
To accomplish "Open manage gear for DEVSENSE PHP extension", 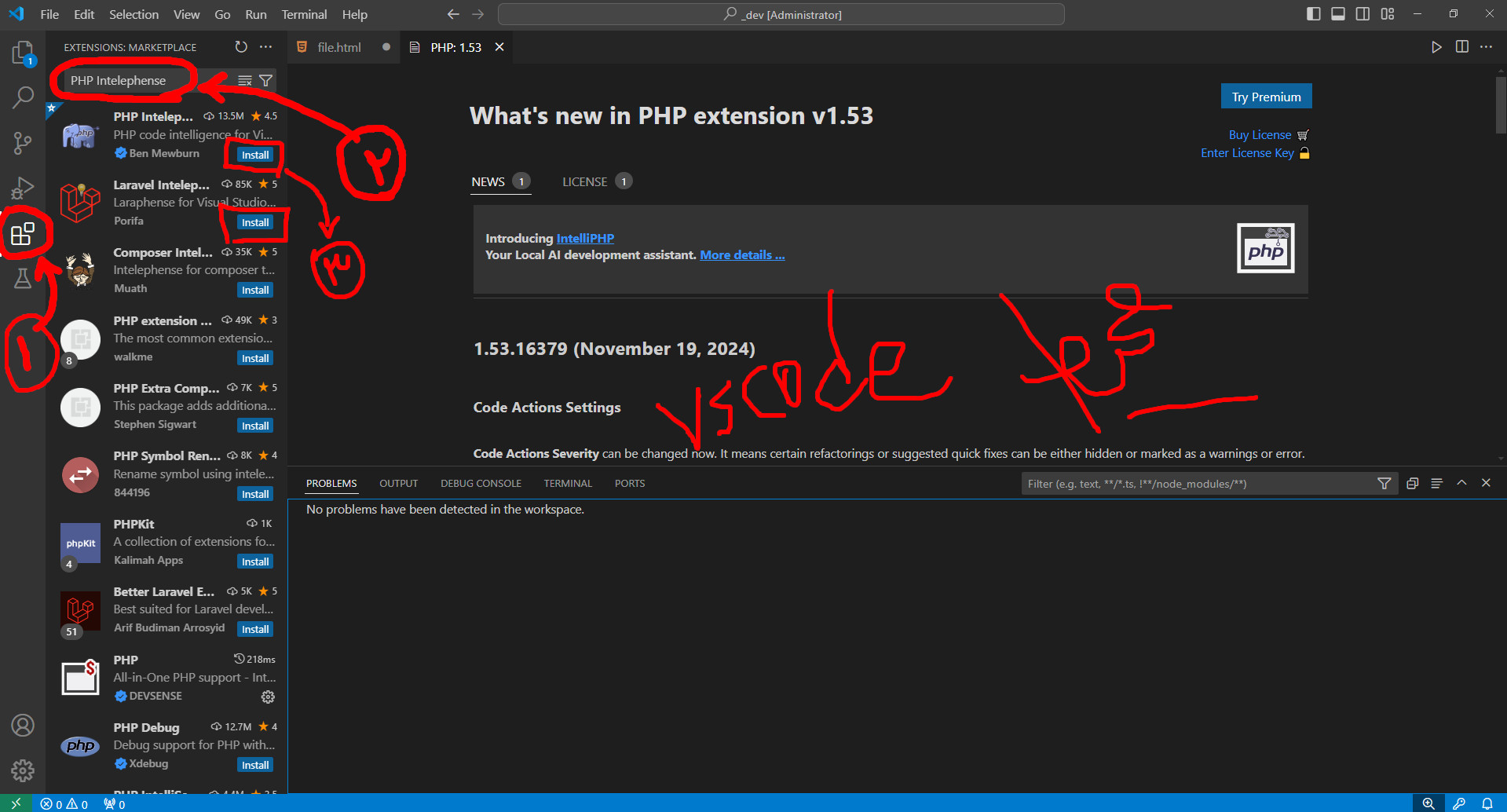I will pyautogui.click(x=268, y=697).
